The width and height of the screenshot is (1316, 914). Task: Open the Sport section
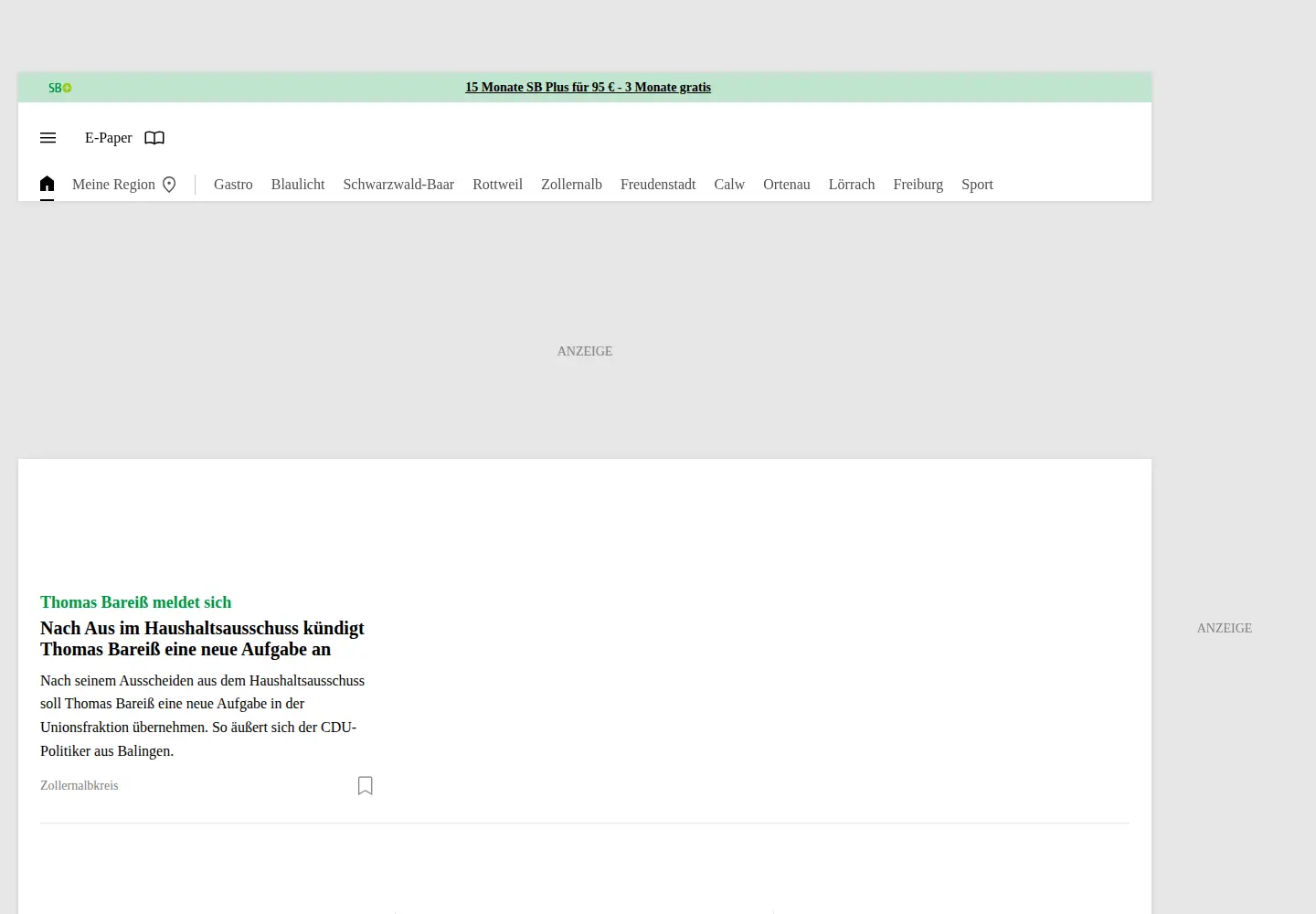click(977, 185)
